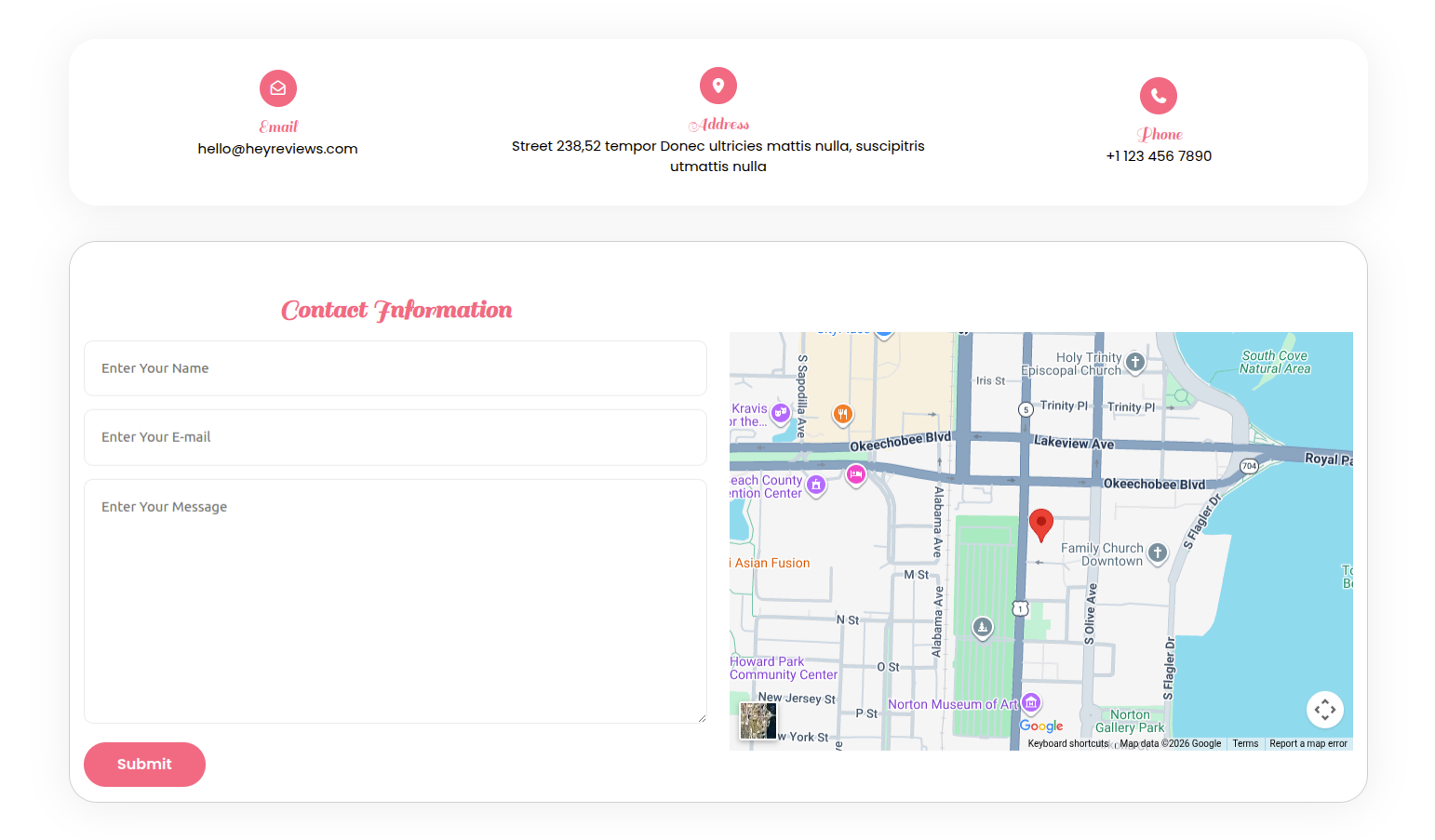
Task: Click inside the Enter Your Message textarea
Action: pyautogui.click(x=396, y=601)
